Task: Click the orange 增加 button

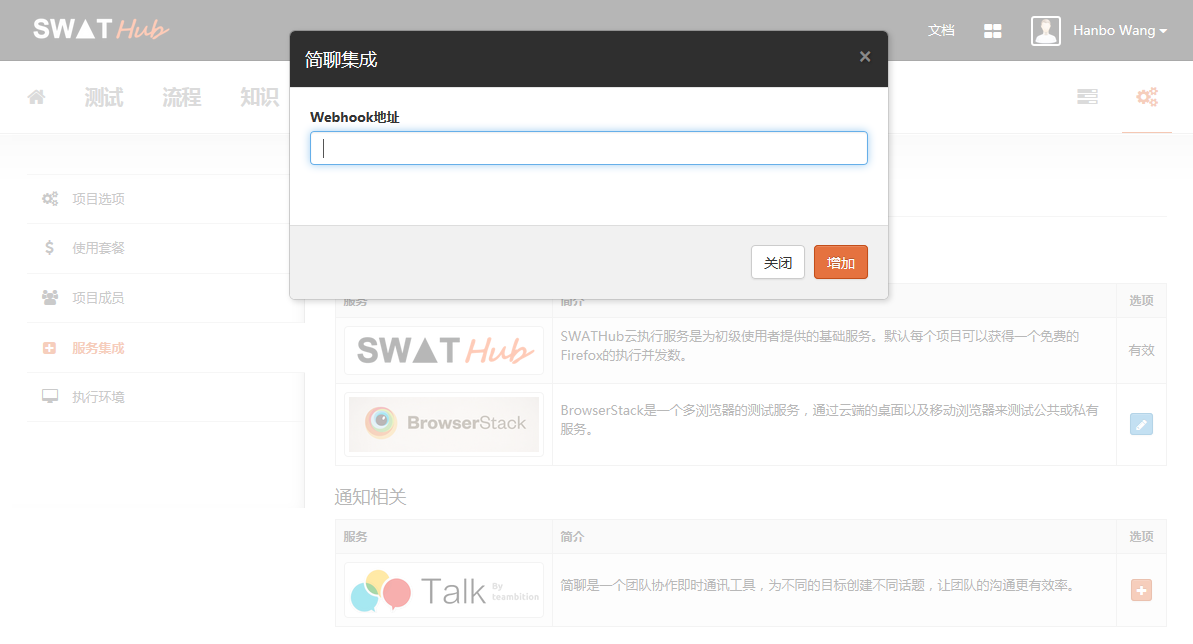Action: tap(841, 263)
